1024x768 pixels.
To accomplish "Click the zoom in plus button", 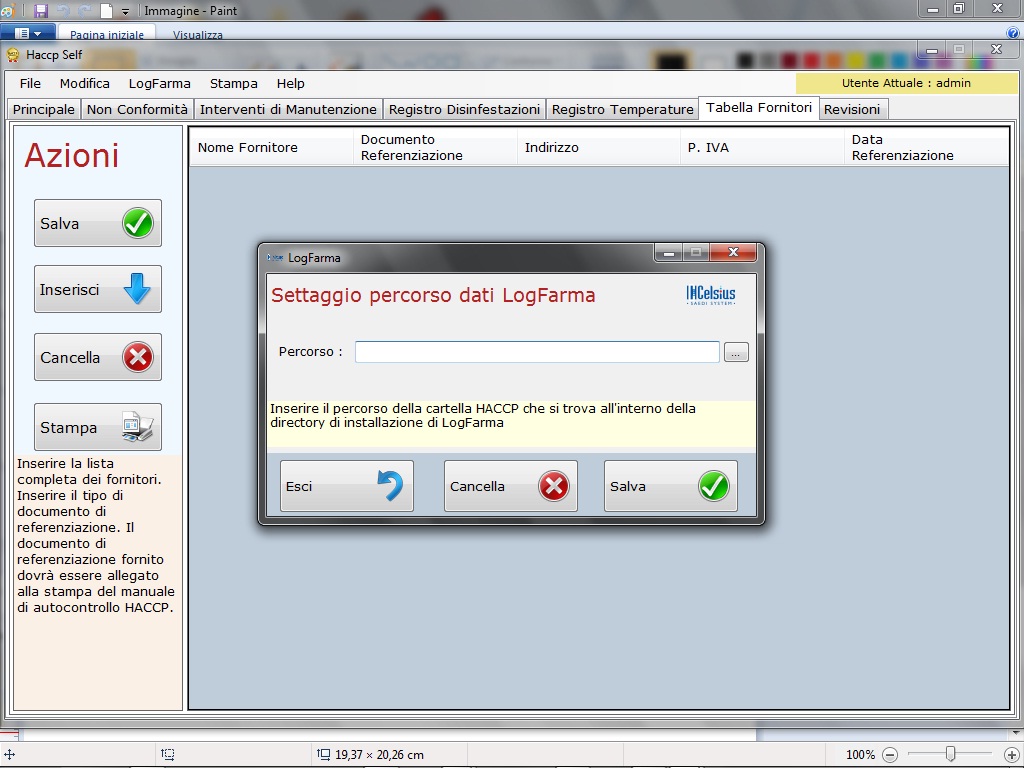I will [x=1012, y=755].
